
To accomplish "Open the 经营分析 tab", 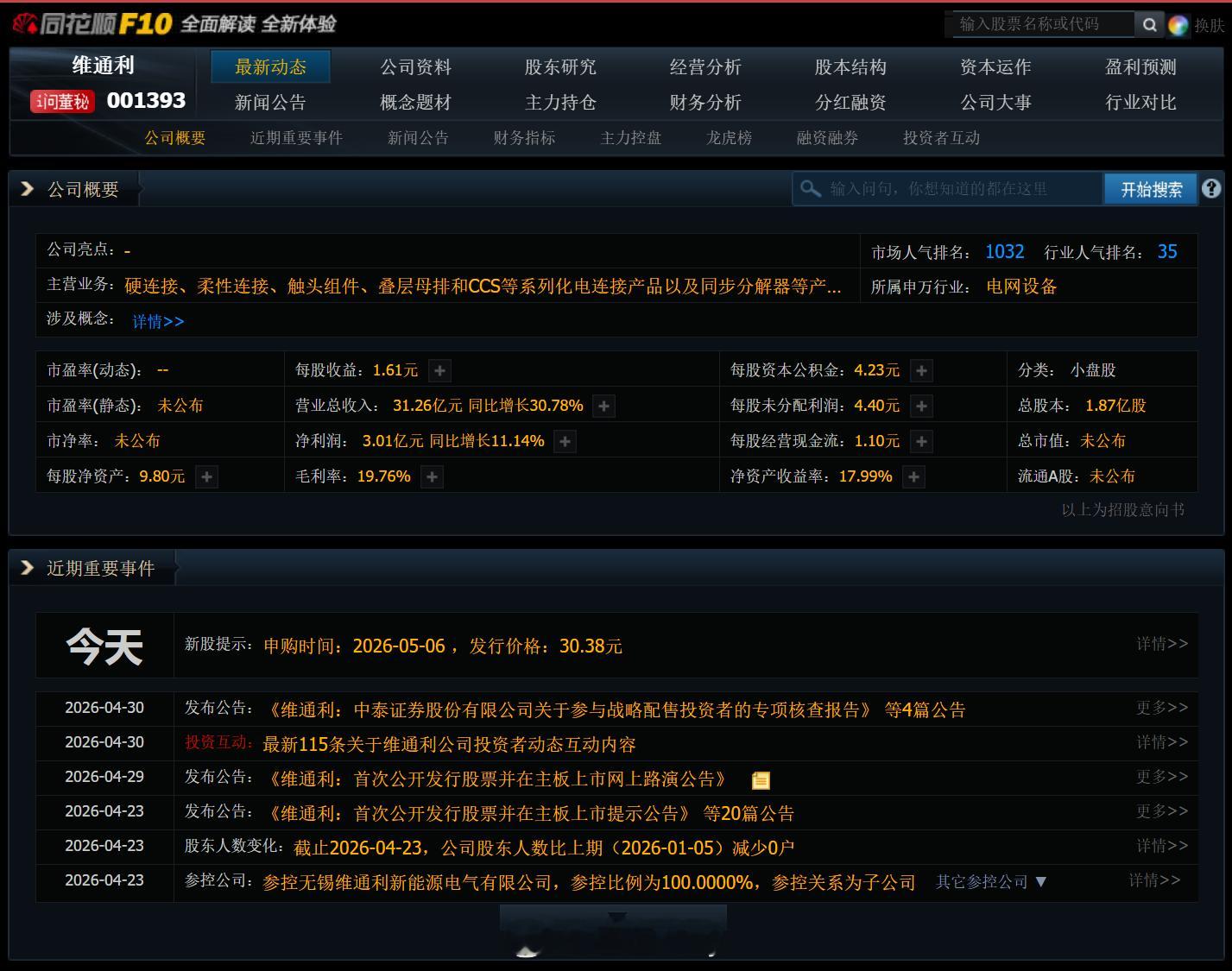I will [x=705, y=67].
